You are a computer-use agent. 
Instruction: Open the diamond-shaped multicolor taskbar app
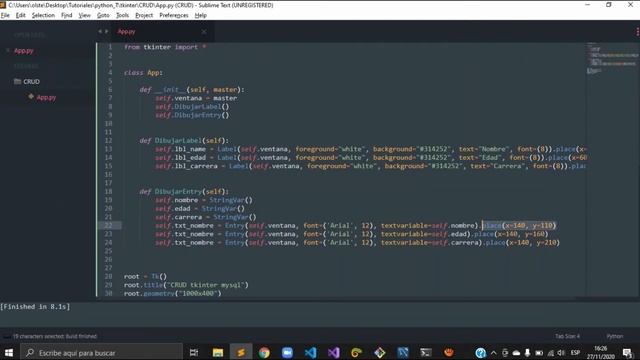click(x=380, y=352)
